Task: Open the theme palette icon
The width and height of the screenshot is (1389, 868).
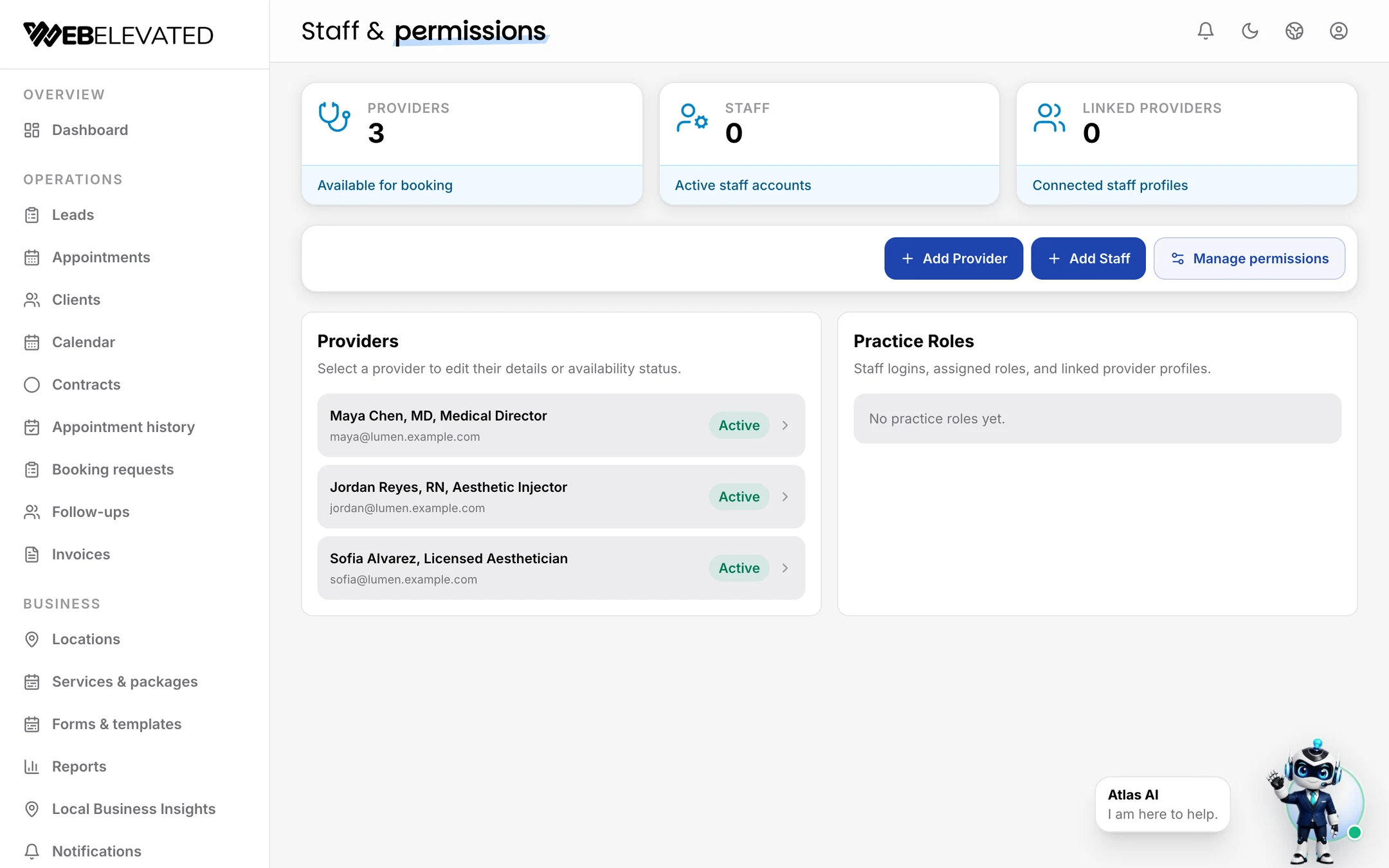Action: (1294, 31)
